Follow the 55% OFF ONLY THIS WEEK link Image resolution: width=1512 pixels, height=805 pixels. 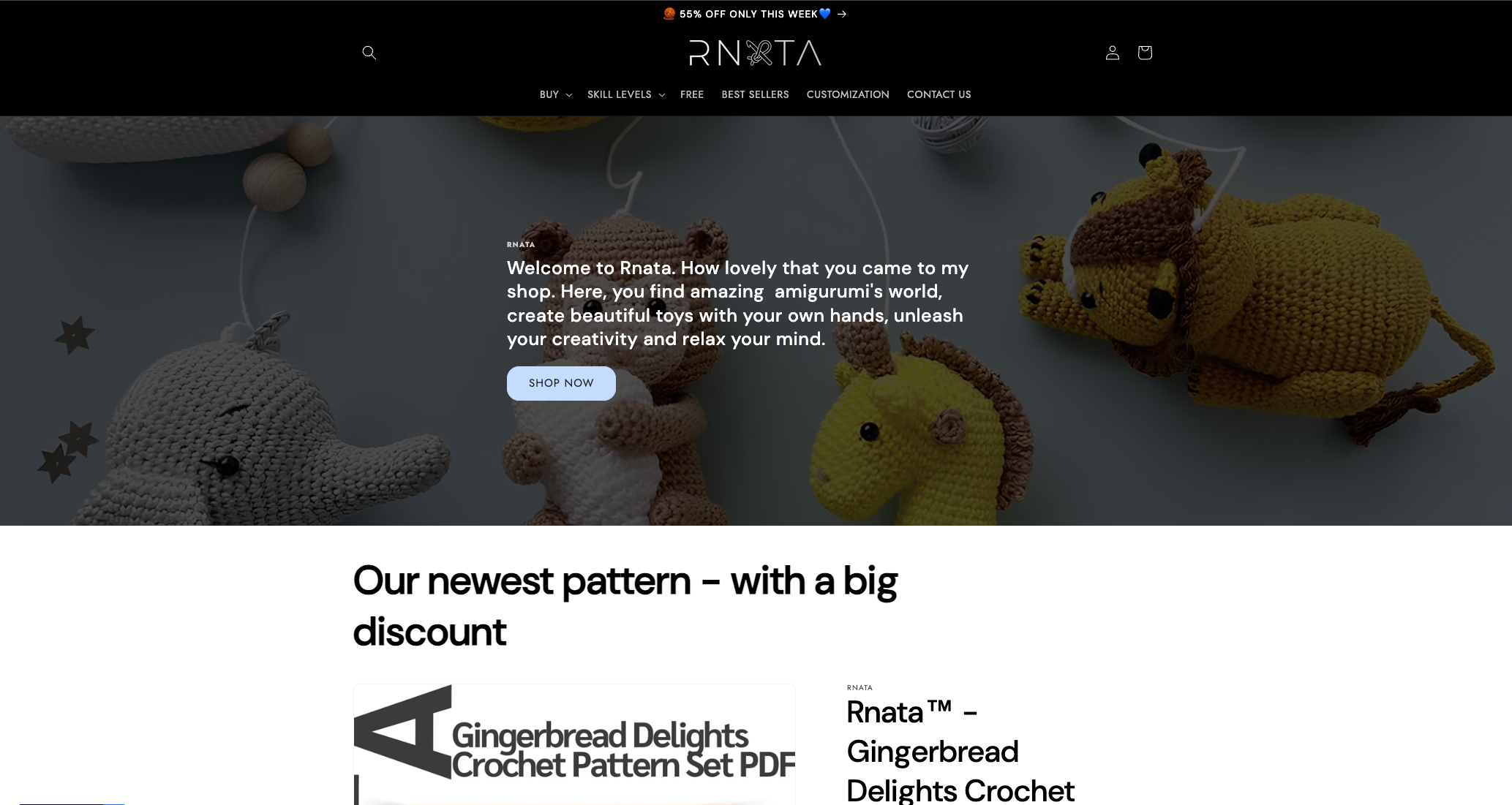748,14
